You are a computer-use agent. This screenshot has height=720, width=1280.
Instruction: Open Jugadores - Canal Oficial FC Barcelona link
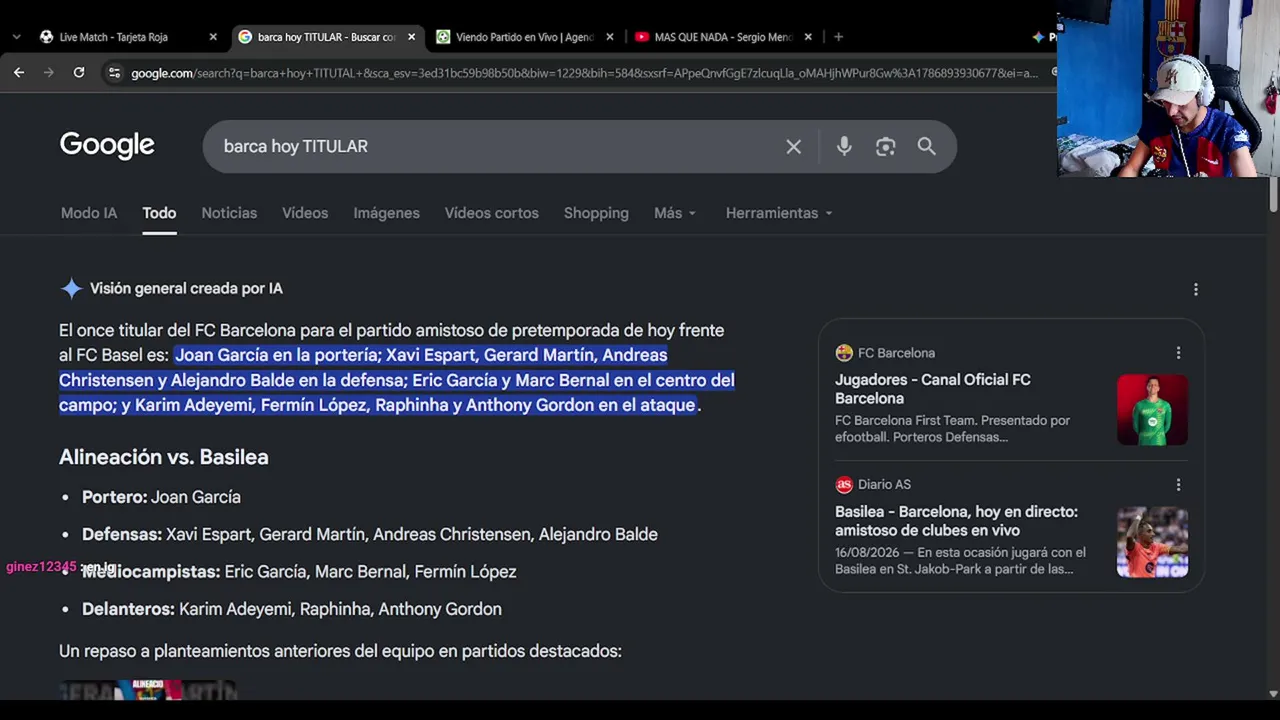[933, 389]
